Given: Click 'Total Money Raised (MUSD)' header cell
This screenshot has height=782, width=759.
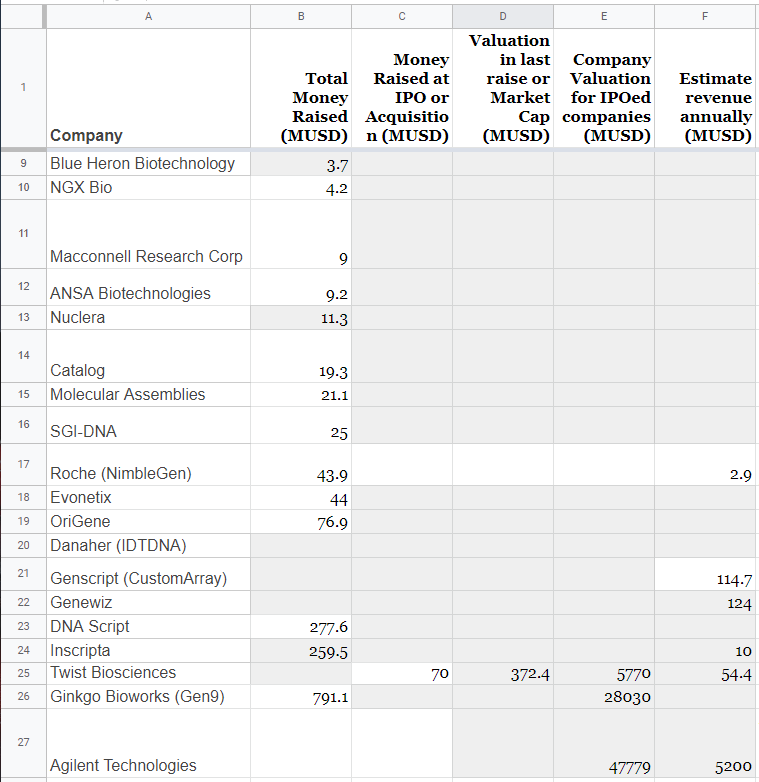Looking at the screenshot, I should coord(301,88).
